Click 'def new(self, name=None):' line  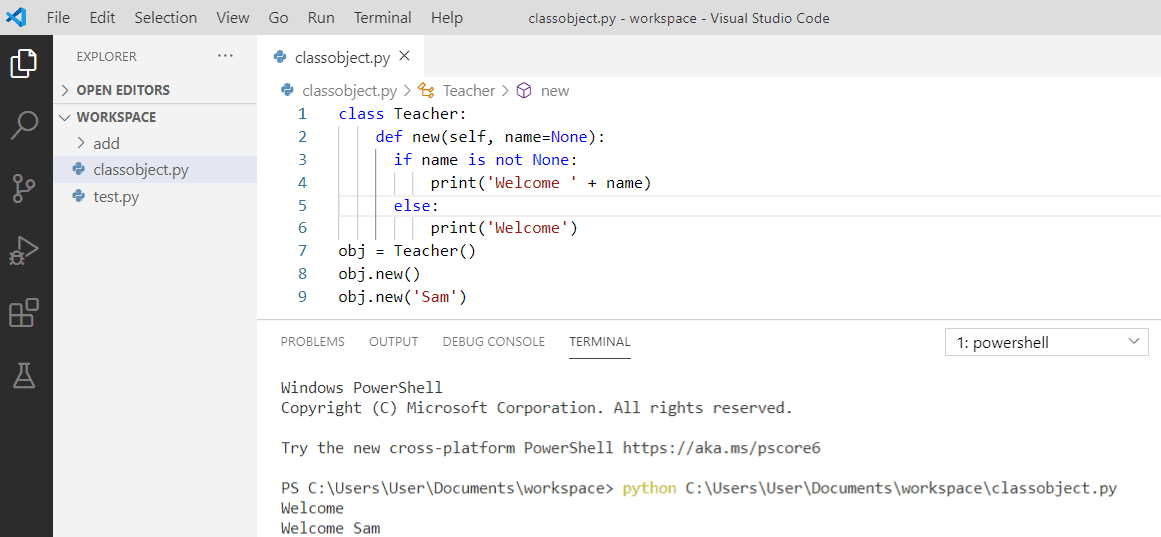(490, 136)
